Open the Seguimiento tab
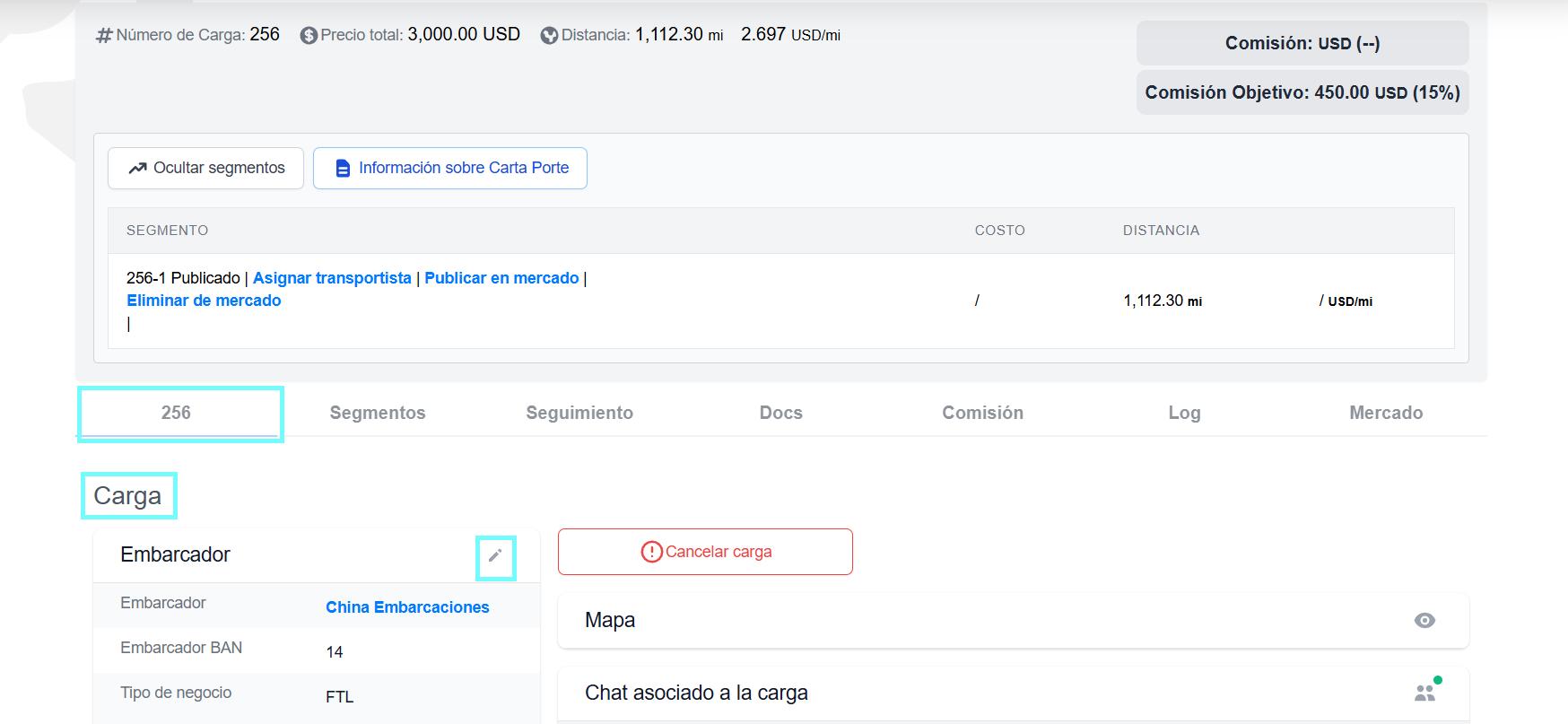Screen dimensions: 1568x724 point(579,413)
